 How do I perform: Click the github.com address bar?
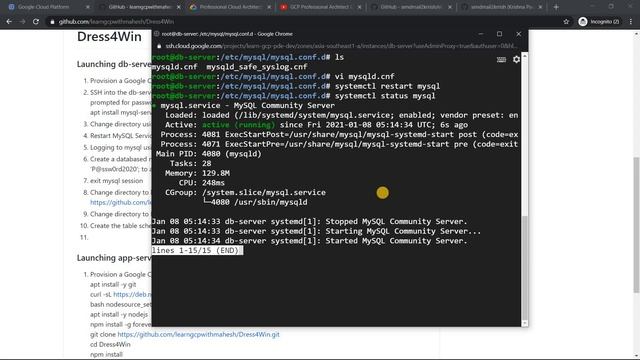click(x=302, y=22)
